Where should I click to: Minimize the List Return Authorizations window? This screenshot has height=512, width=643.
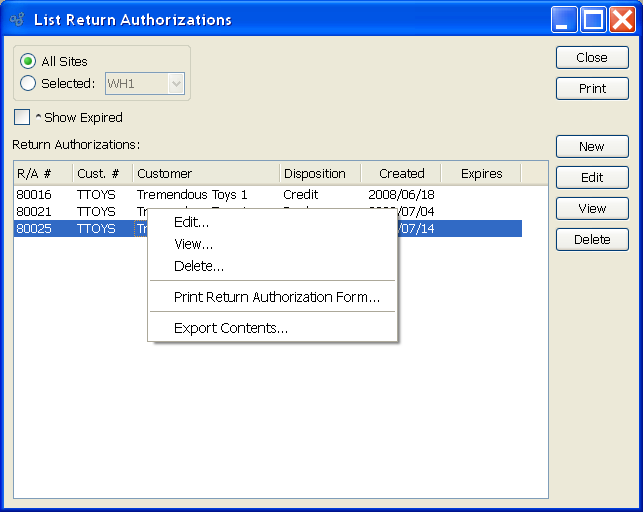[565, 19]
